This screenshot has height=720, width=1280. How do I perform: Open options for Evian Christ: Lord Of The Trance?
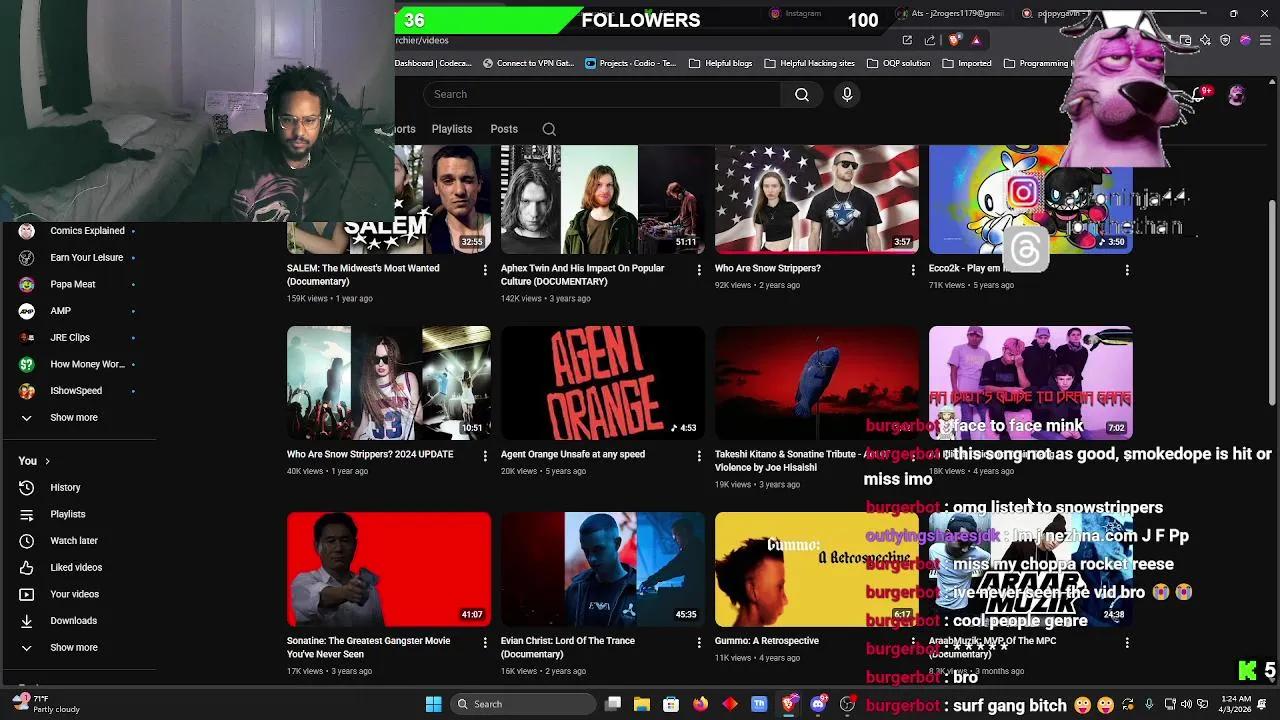[699, 642]
